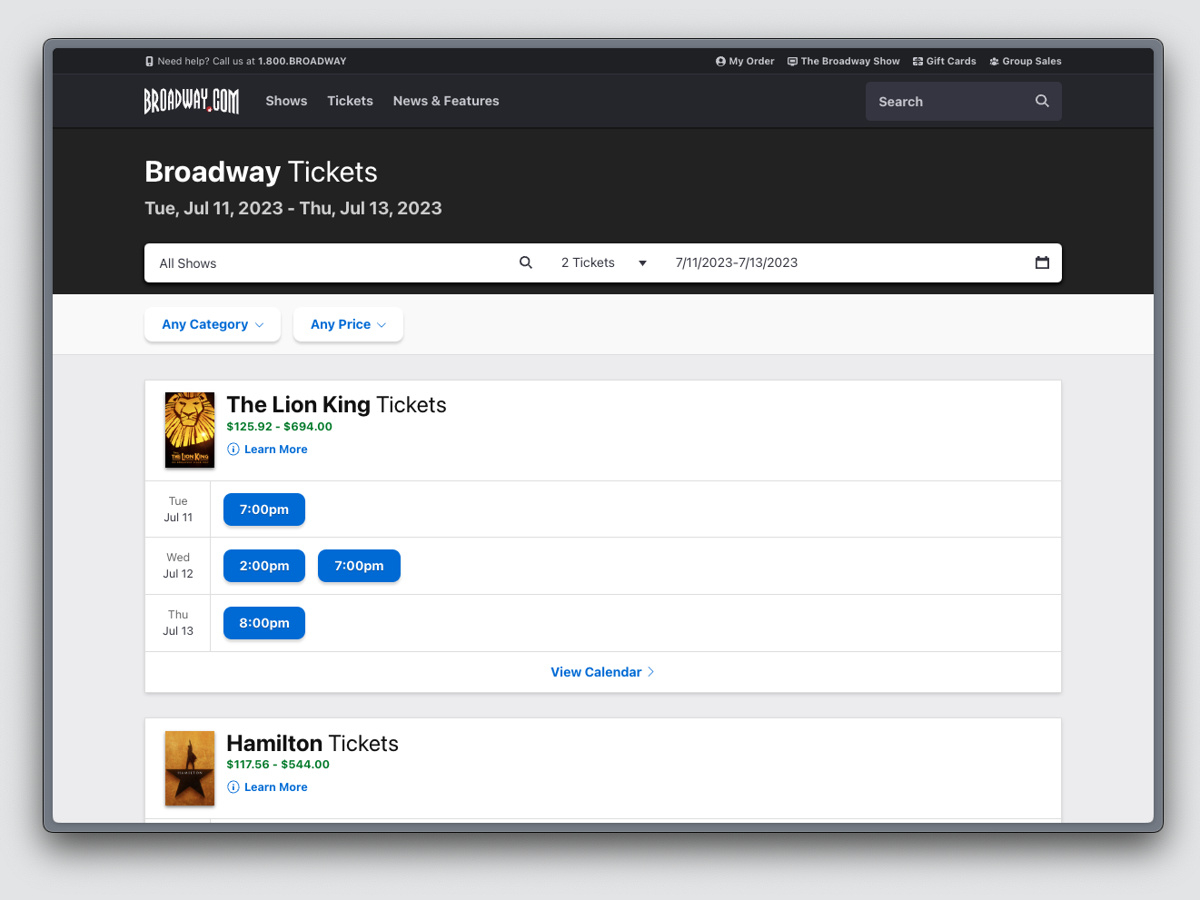Click the My Order account icon
The width and height of the screenshot is (1200, 900).
[720, 61]
